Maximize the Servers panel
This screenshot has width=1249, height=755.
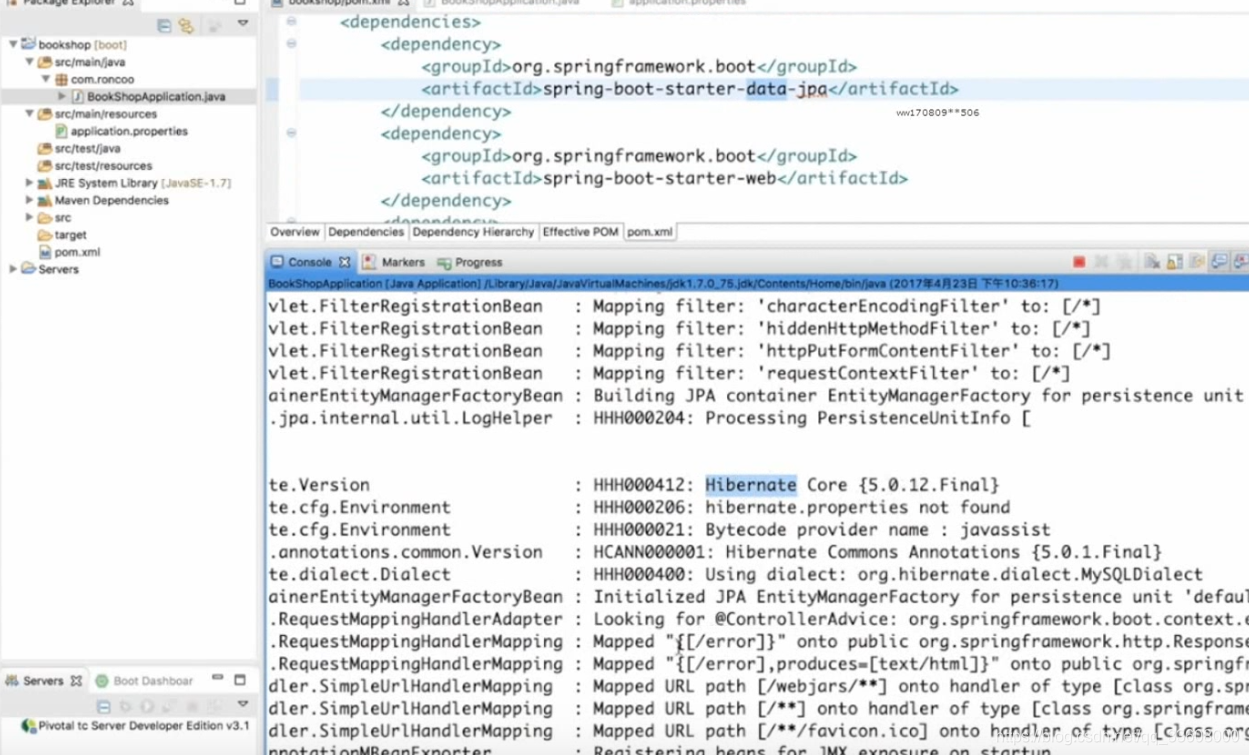coord(240,680)
